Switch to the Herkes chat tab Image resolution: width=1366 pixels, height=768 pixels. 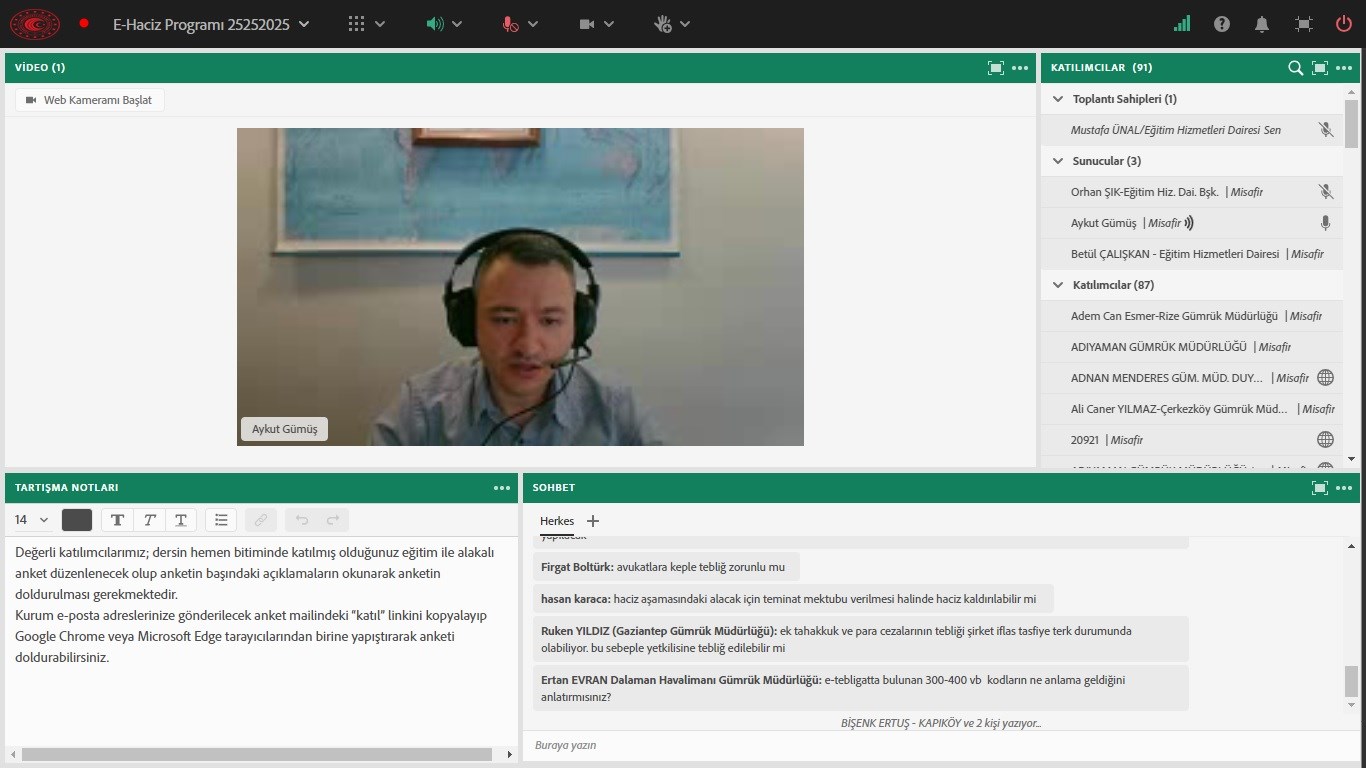pos(557,521)
